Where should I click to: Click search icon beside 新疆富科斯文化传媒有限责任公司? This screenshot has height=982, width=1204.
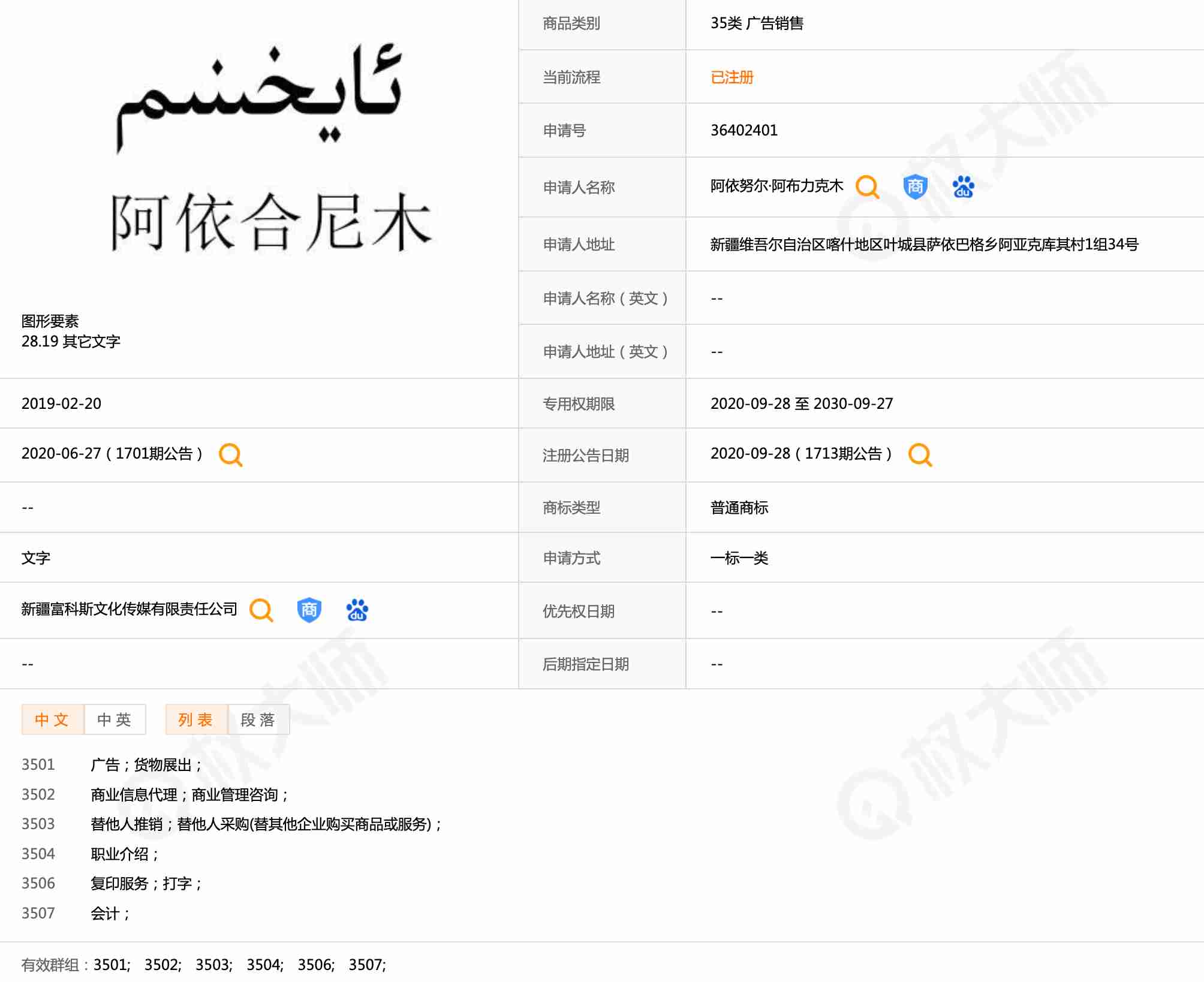tap(261, 610)
